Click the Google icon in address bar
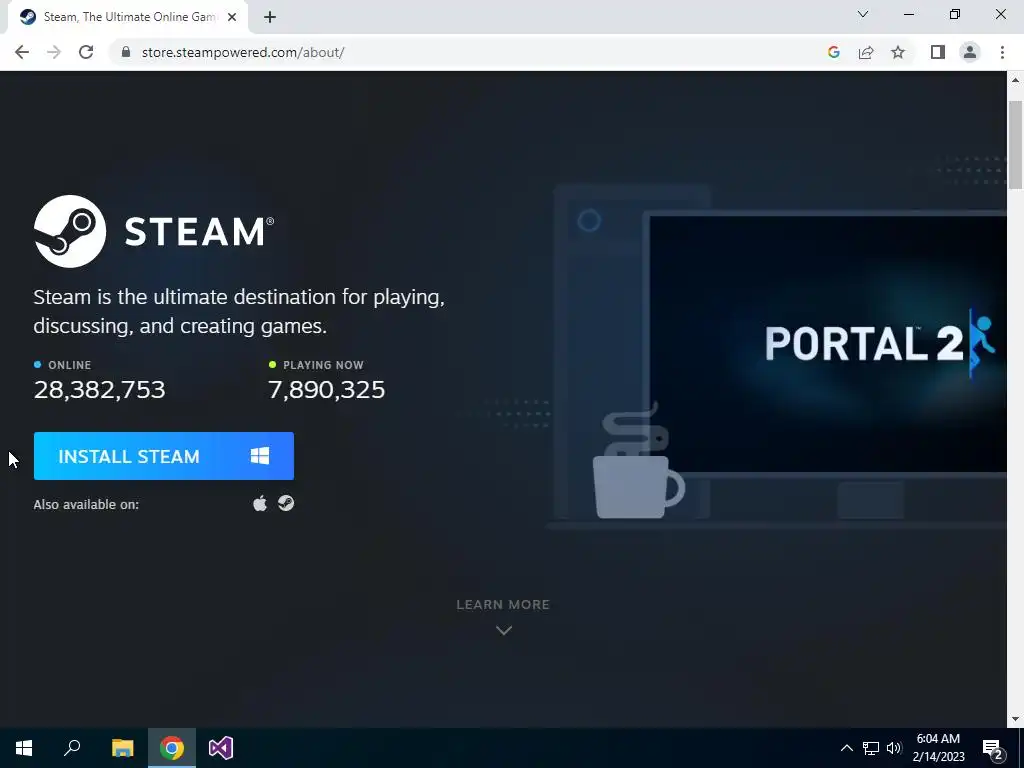This screenshot has height=768, width=1024. point(833,52)
